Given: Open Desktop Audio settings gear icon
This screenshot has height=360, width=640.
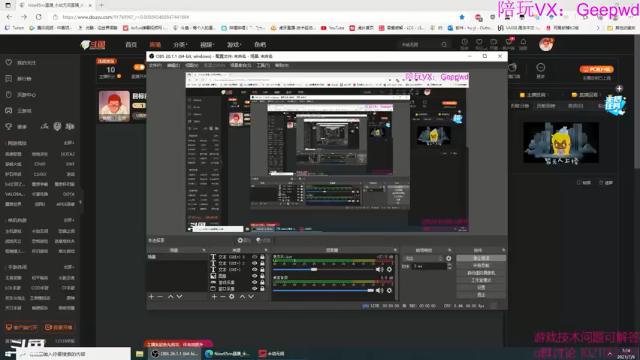Looking at the screenshot, I should click(389, 290).
